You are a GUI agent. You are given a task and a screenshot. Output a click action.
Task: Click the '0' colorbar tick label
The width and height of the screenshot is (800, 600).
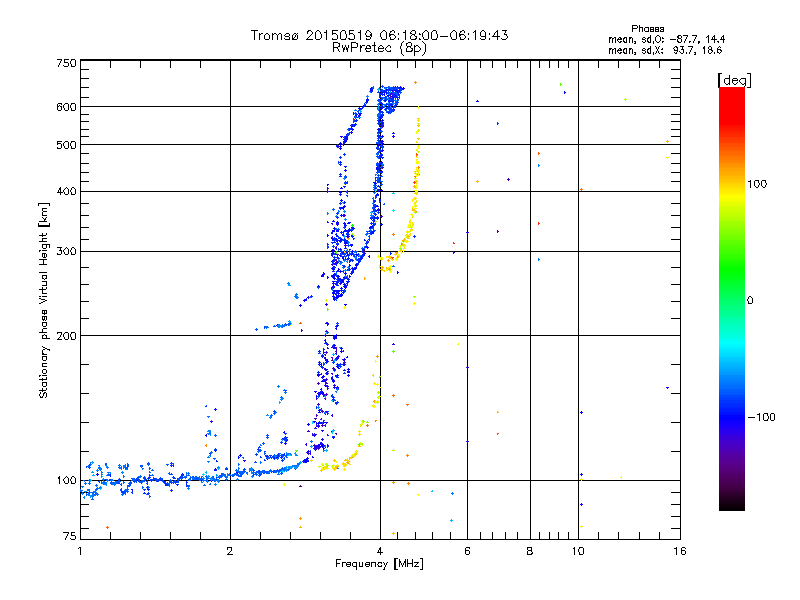pyautogui.click(x=749, y=301)
